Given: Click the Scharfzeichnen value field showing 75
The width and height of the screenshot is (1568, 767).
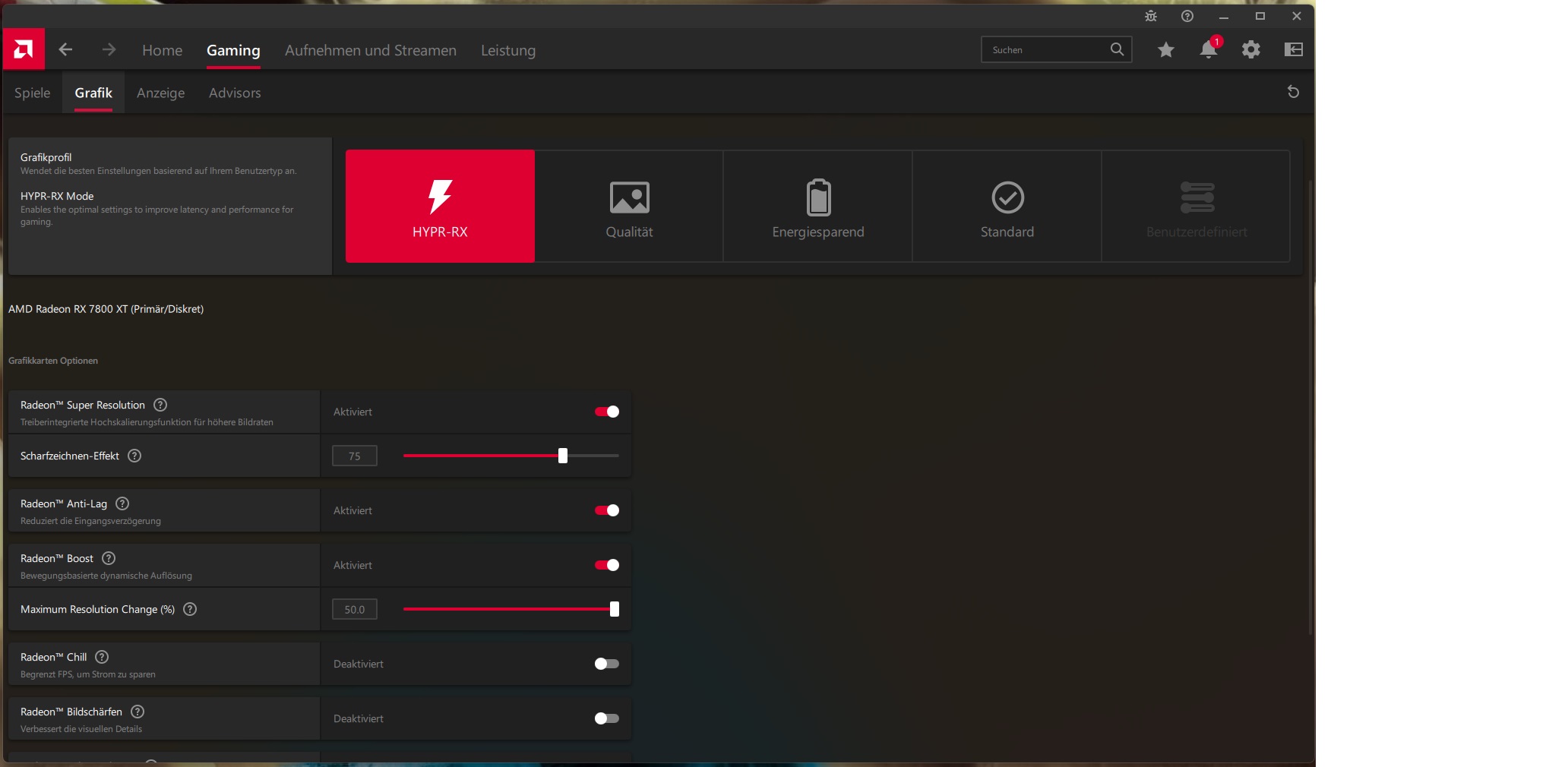Looking at the screenshot, I should (355, 456).
